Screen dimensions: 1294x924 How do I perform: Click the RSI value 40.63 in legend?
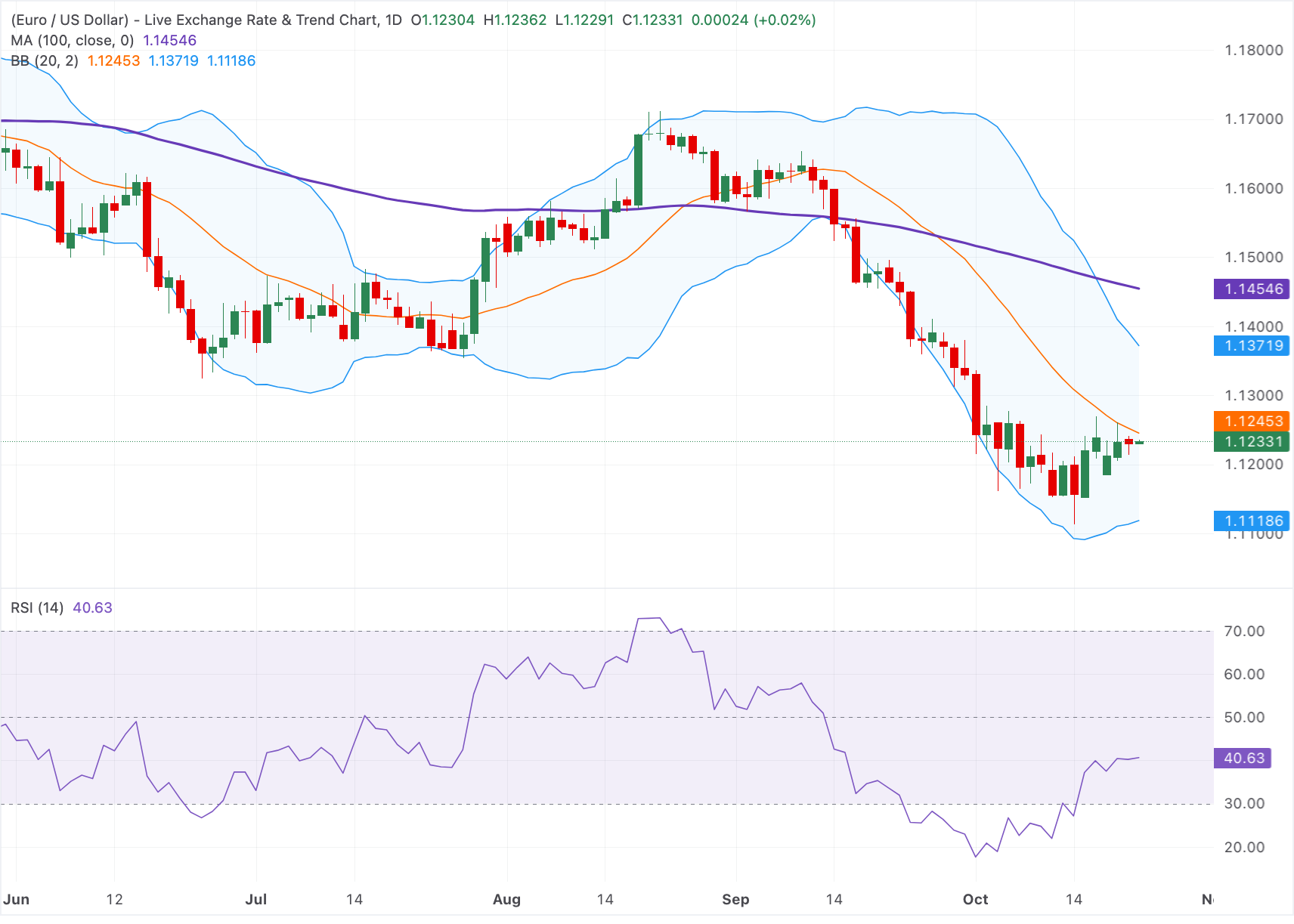[x=92, y=608]
